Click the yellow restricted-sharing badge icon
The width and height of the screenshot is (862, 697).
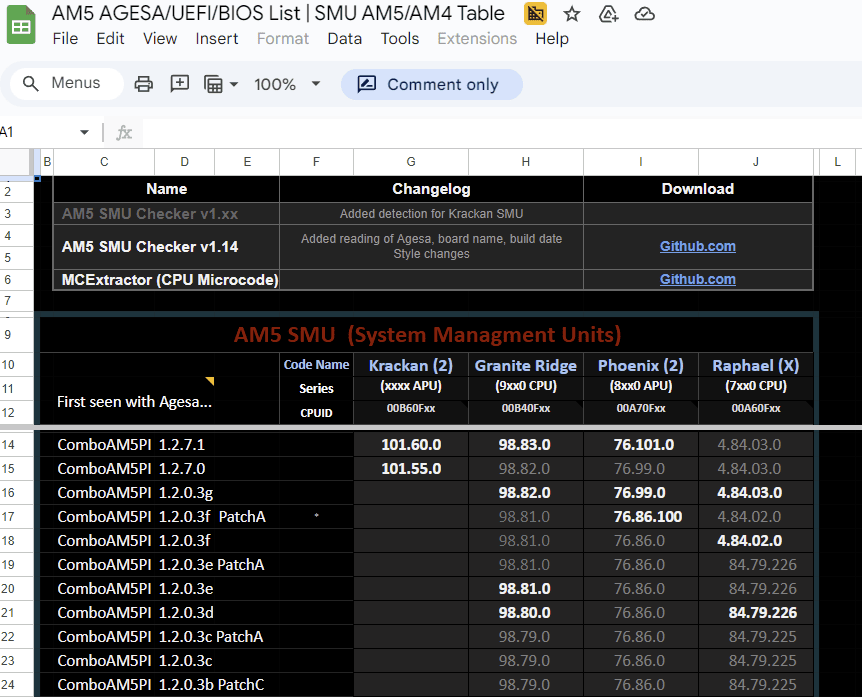pyautogui.click(x=535, y=14)
